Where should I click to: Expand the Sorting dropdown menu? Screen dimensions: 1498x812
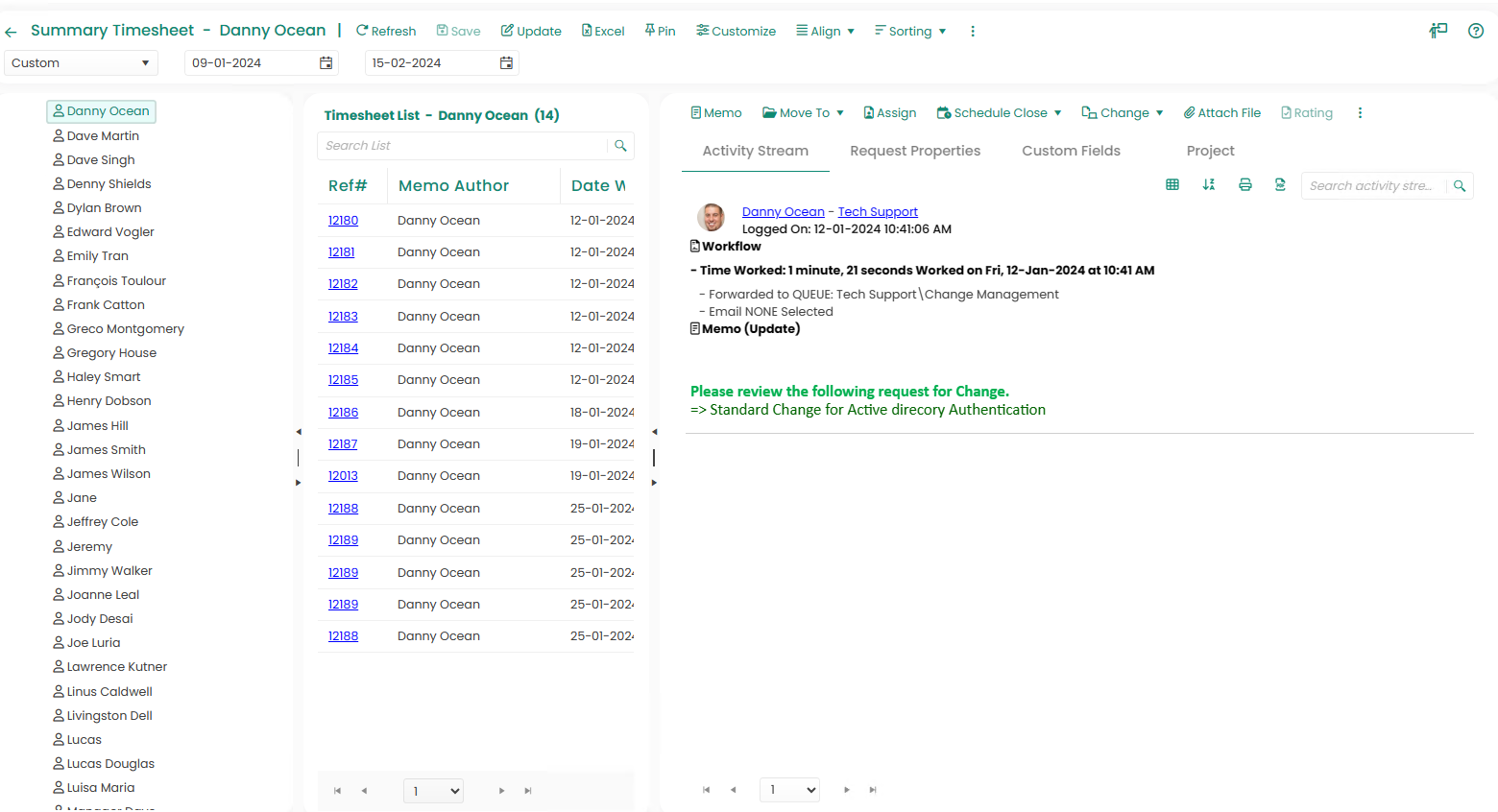click(x=910, y=32)
